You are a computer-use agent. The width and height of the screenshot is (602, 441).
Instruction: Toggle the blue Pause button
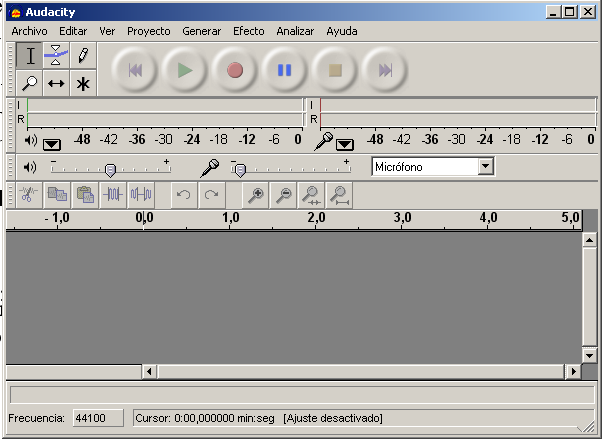[x=285, y=70]
